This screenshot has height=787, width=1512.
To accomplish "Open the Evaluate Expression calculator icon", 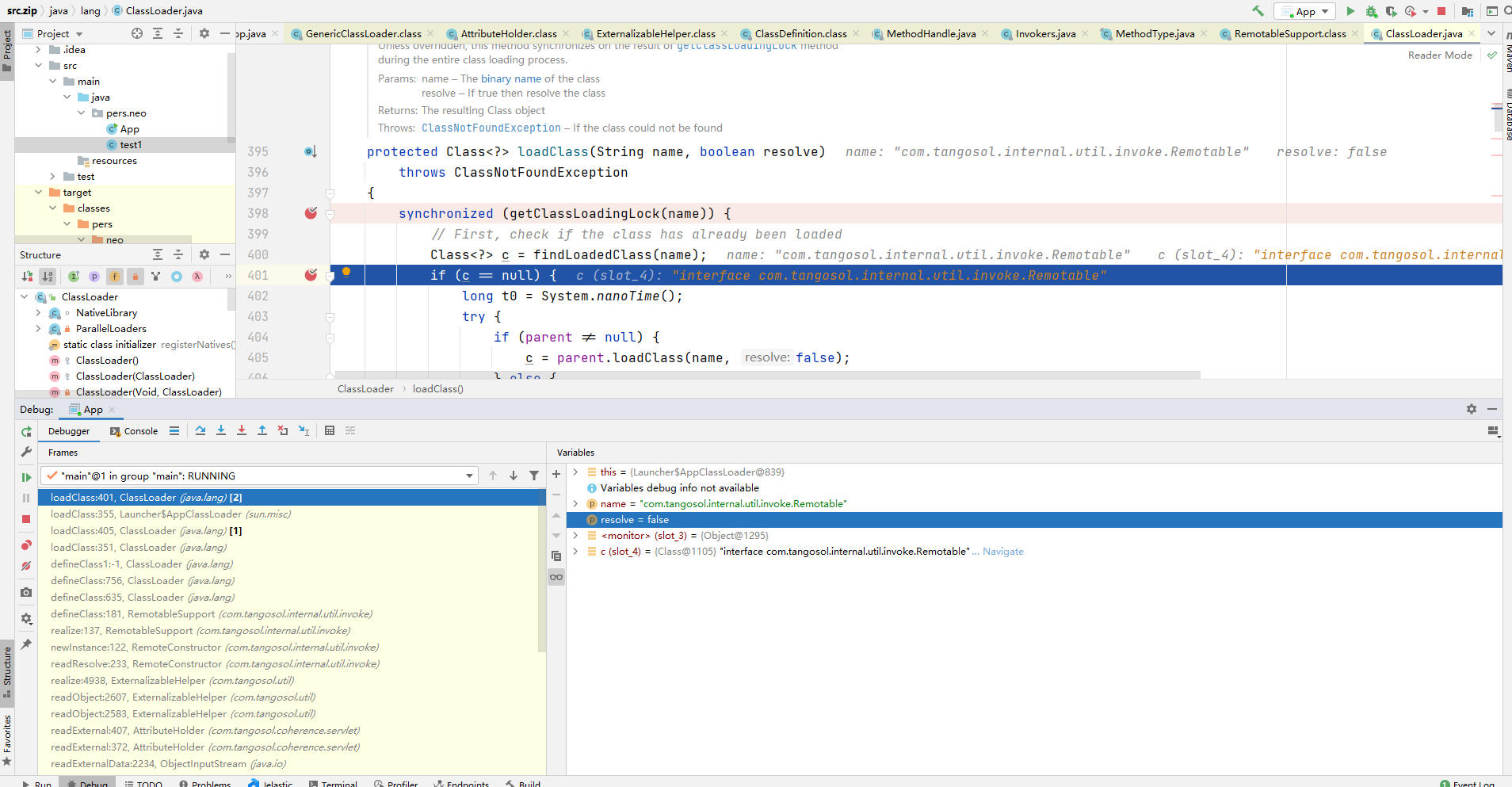I will click(330, 430).
